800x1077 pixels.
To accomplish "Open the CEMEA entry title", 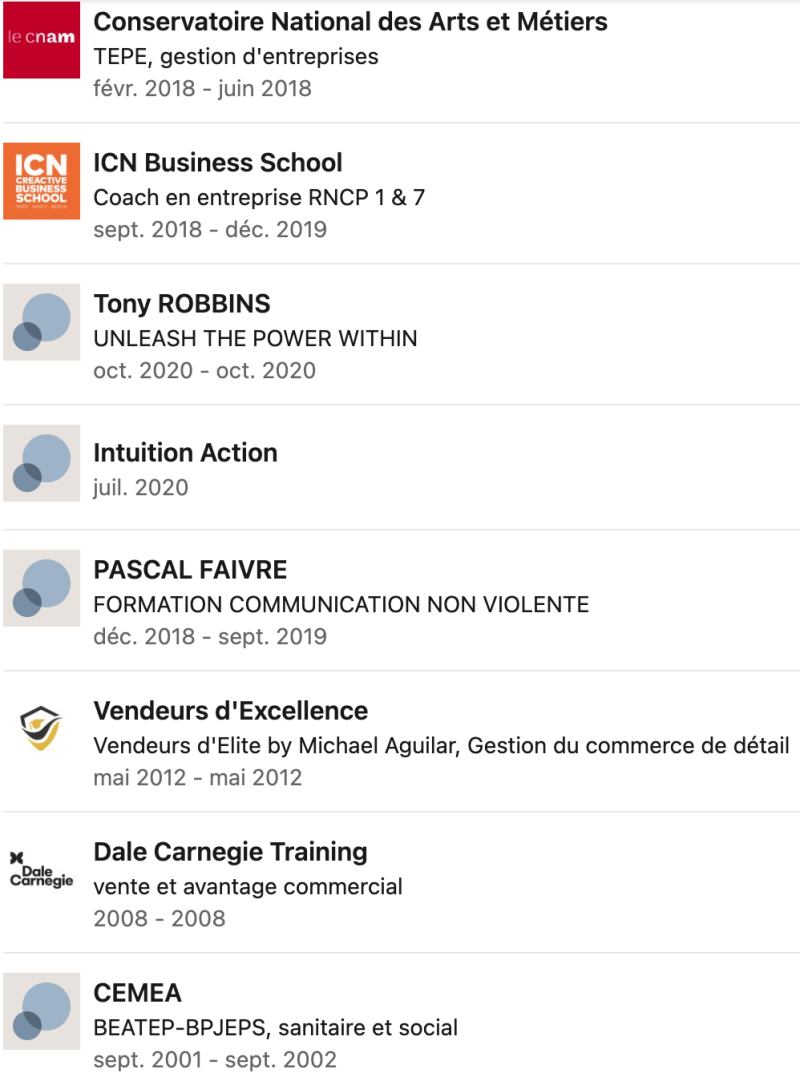I will (137, 993).
